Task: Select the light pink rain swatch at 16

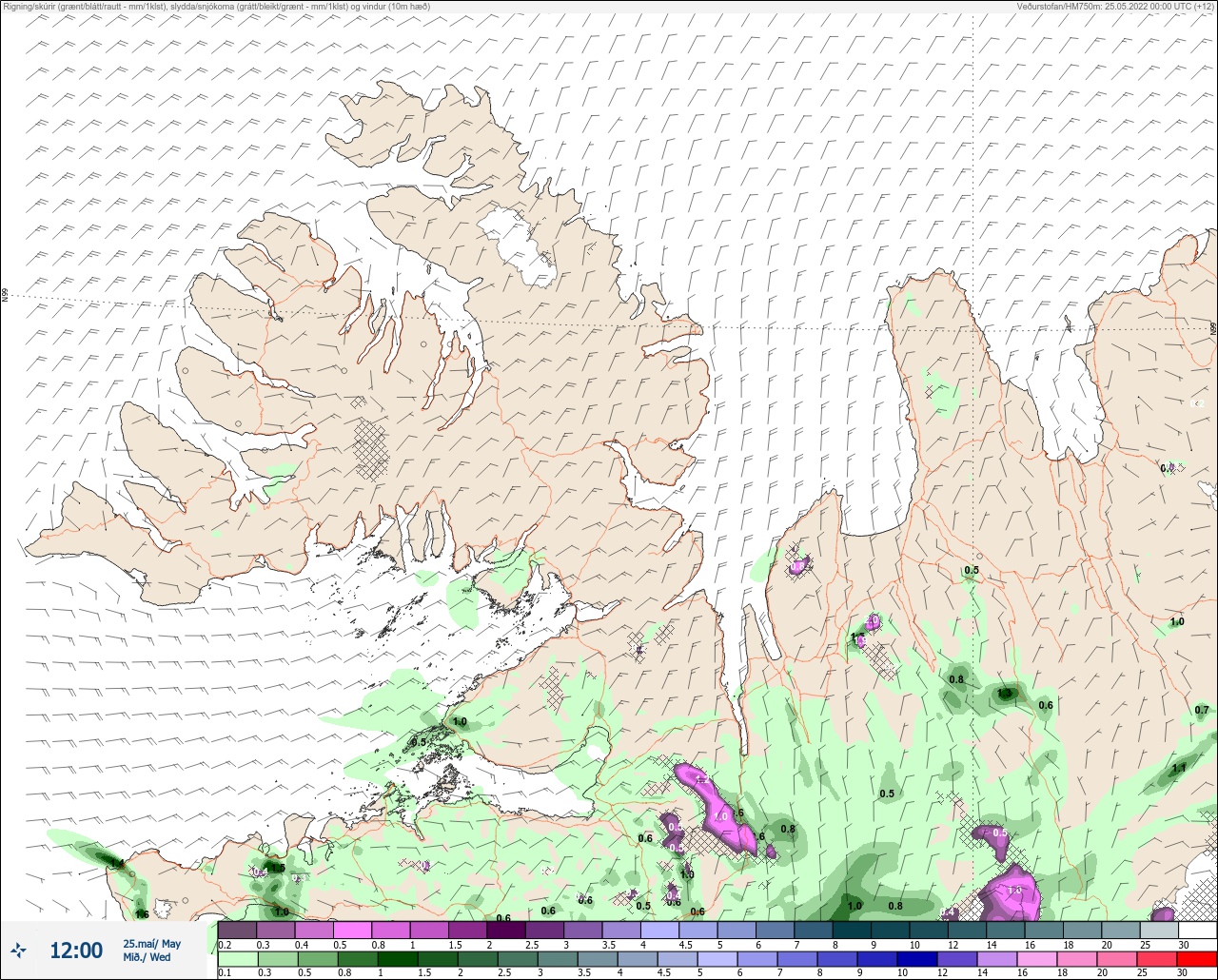Action: pos(1037,959)
